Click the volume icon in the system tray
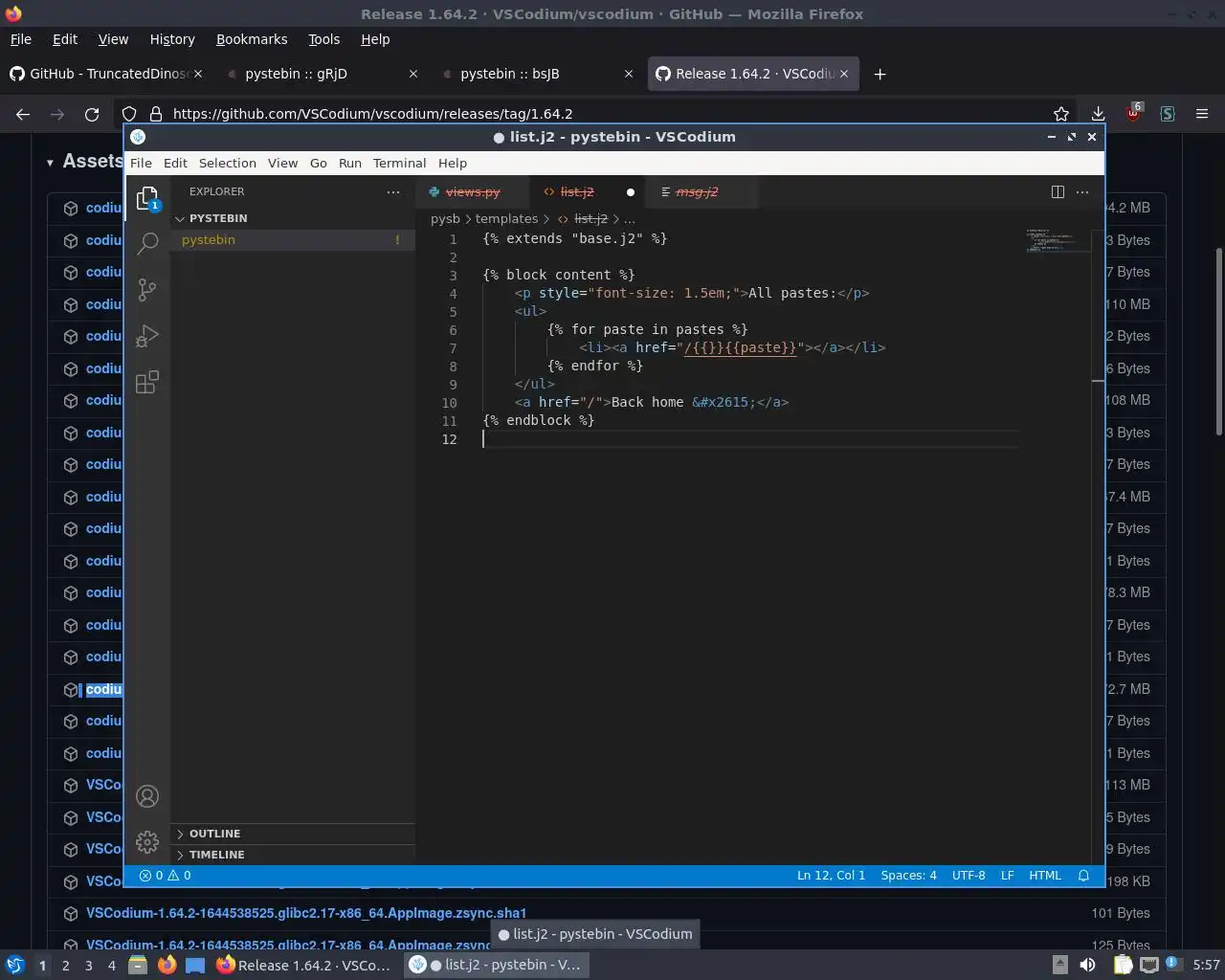 (1088, 965)
